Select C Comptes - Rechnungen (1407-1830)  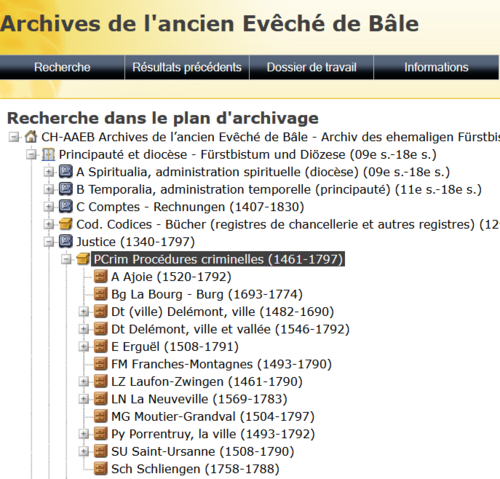click(x=190, y=207)
